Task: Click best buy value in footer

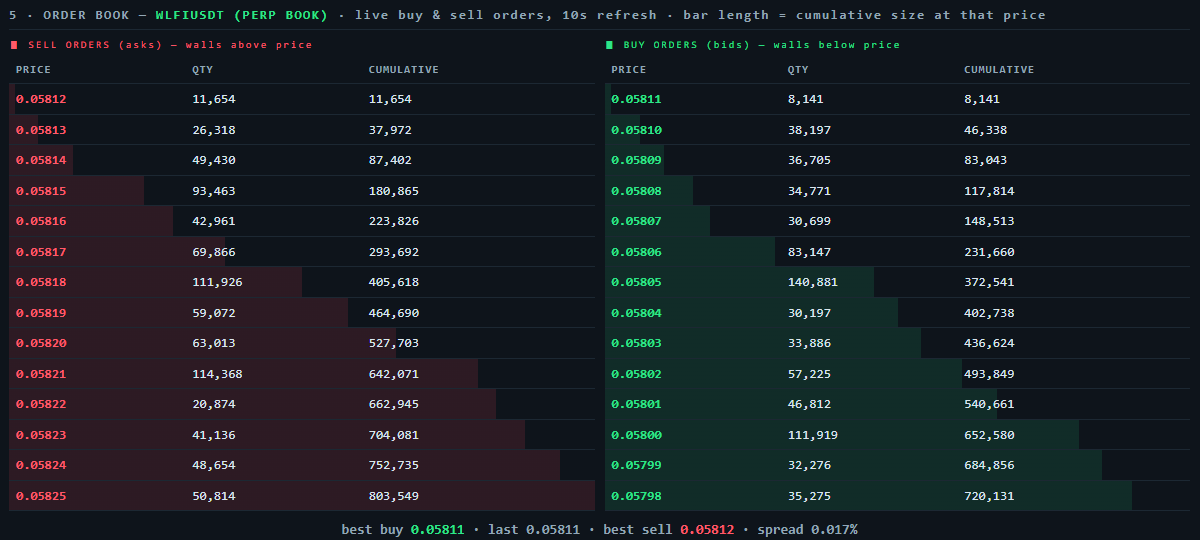Action: pos(437,529)
